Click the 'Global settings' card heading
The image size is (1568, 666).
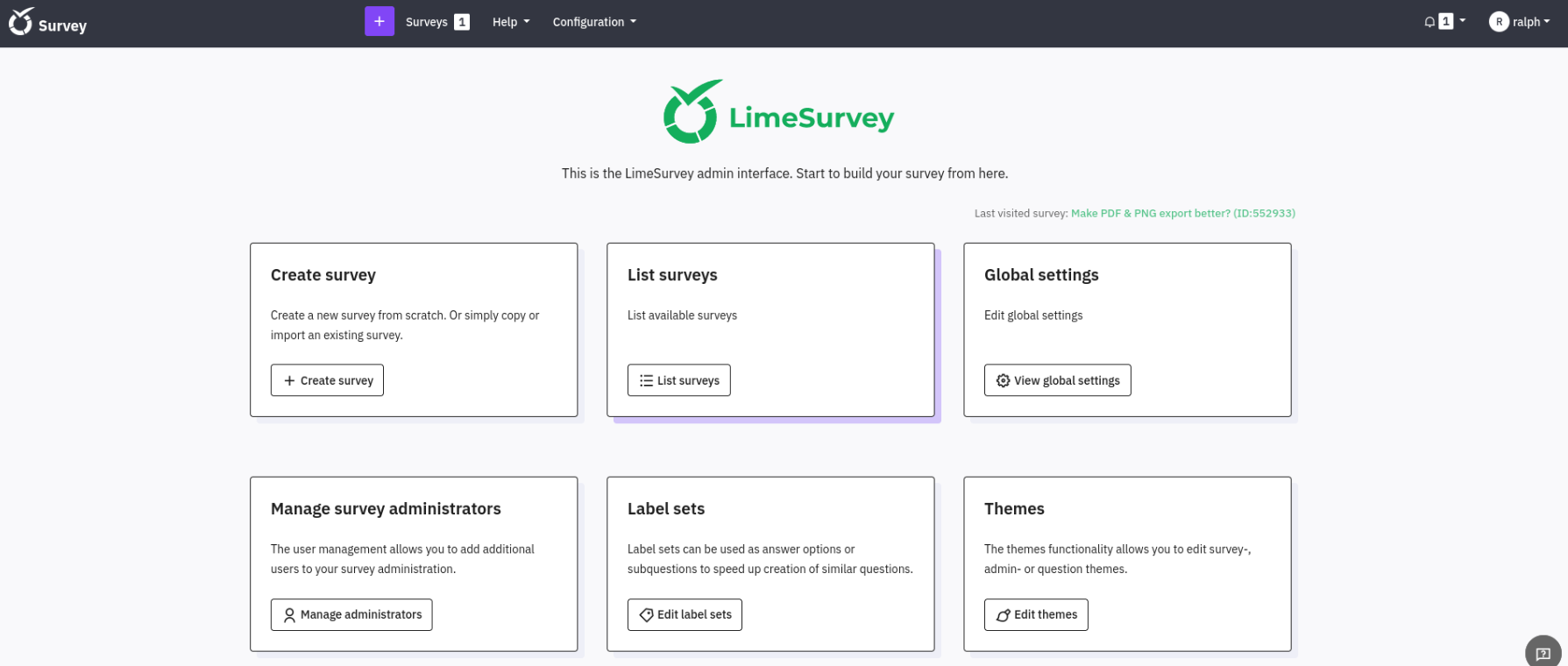tap(1041, 275)
